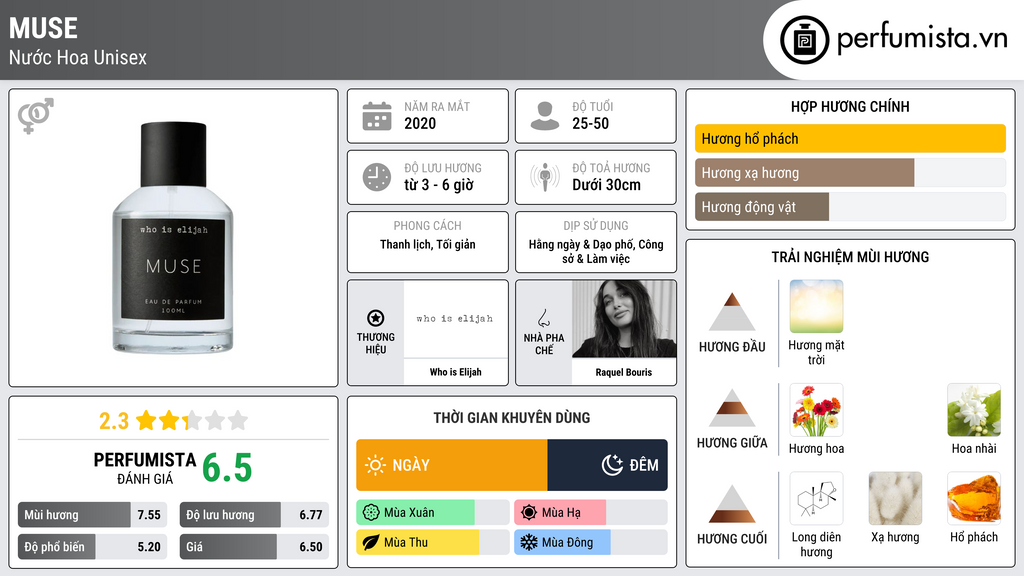The height and width of the screenshot is (576, 1024).
Task: Click the 2.3 user rating number
Action: pyautogui.click(x=114, y=421)
